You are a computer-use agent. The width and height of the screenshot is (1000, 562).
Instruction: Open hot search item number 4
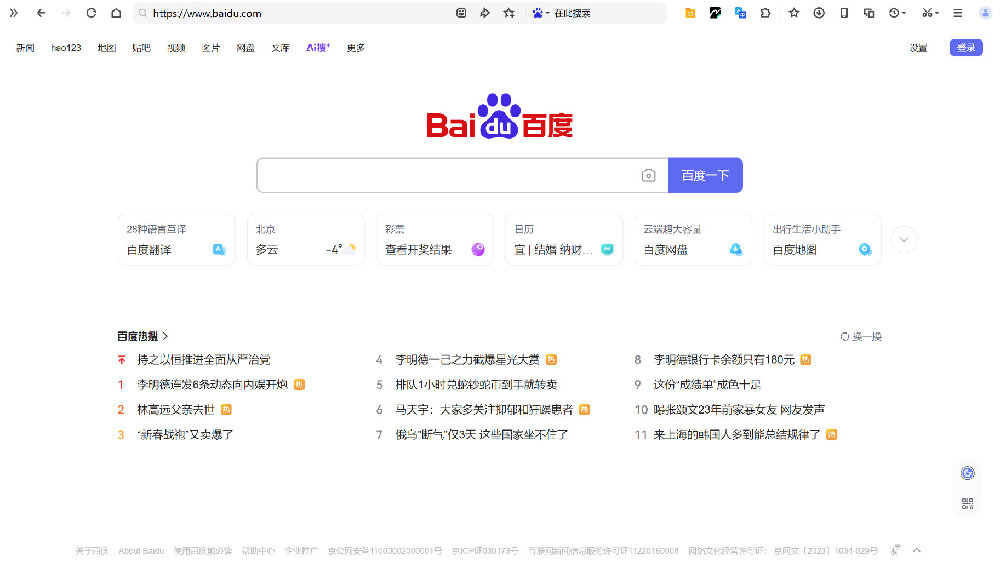pyautogui.click(x=467, y=360)
